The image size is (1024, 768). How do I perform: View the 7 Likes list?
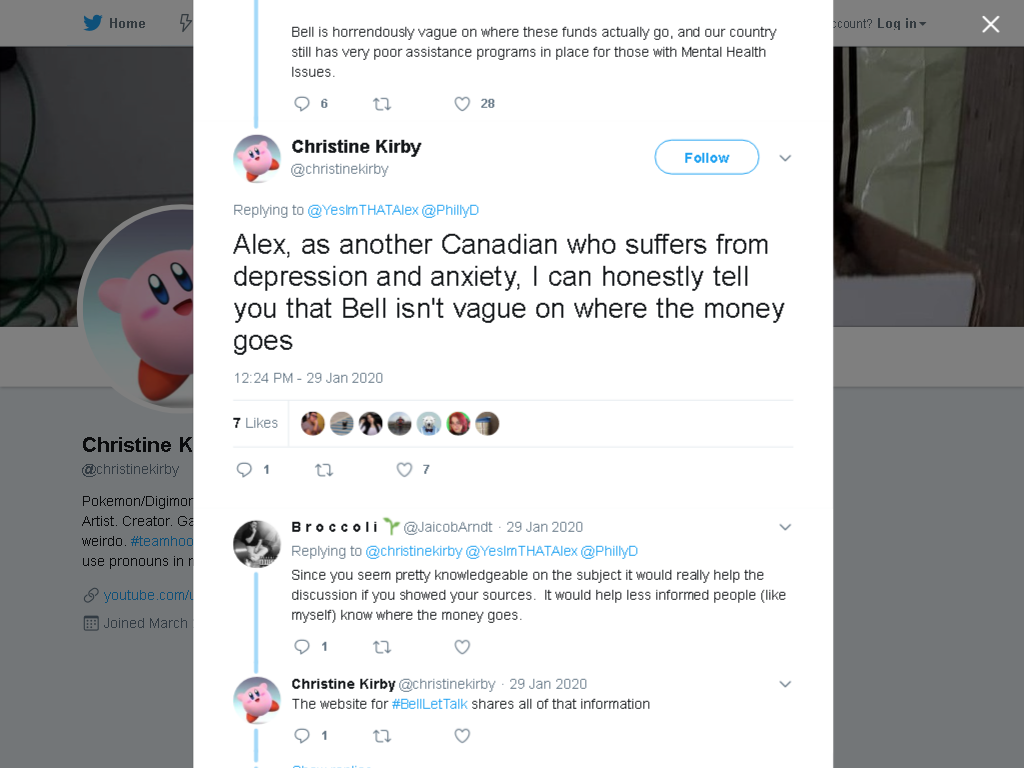pos(255,423)
